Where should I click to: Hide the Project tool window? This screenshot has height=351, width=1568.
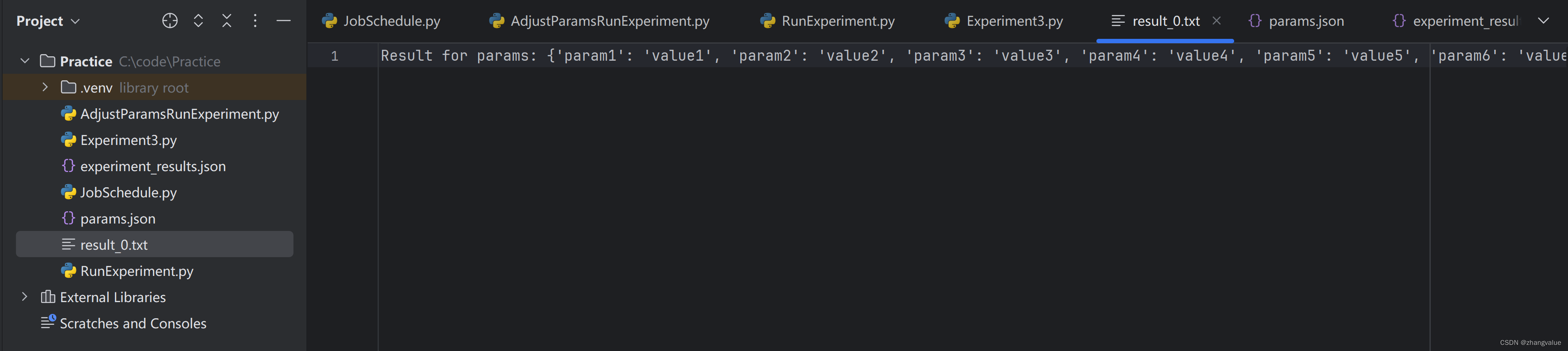click(x=284, y=21)
